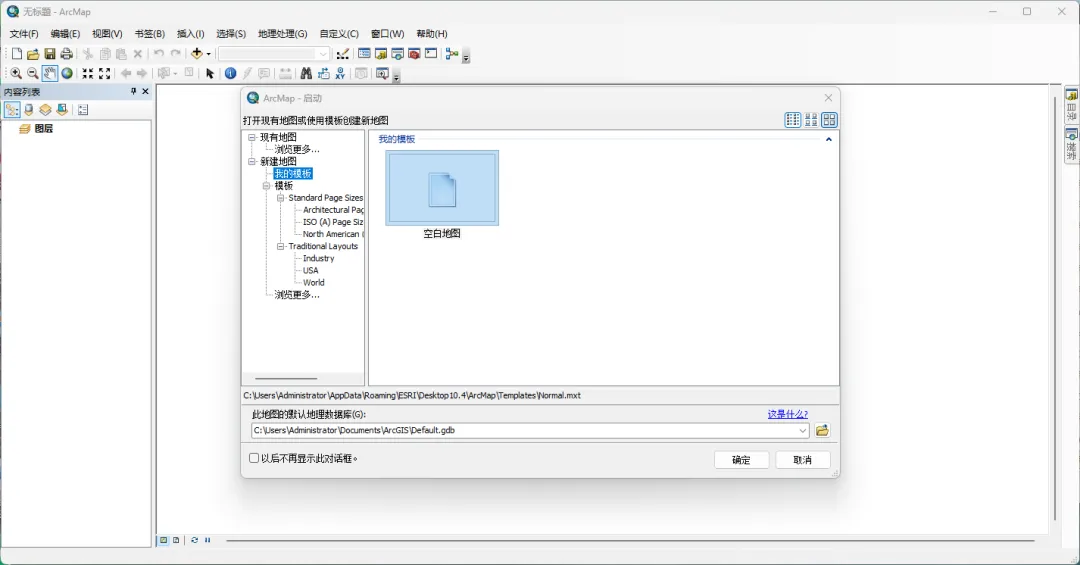This screenshot has height=565, width=1080.
Task: Open the Table of Contents window icon
Action: coord(364,54)
